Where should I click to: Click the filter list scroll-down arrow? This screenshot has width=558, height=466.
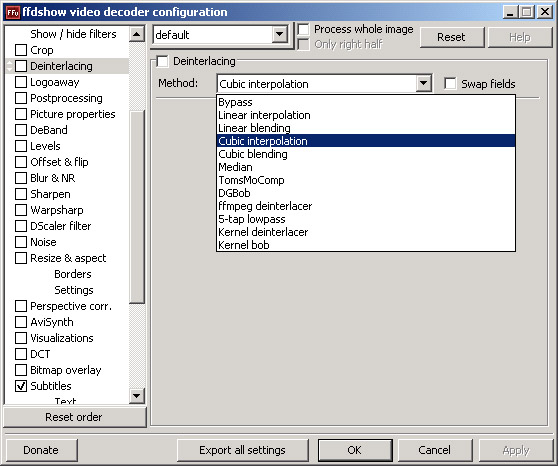137,396
